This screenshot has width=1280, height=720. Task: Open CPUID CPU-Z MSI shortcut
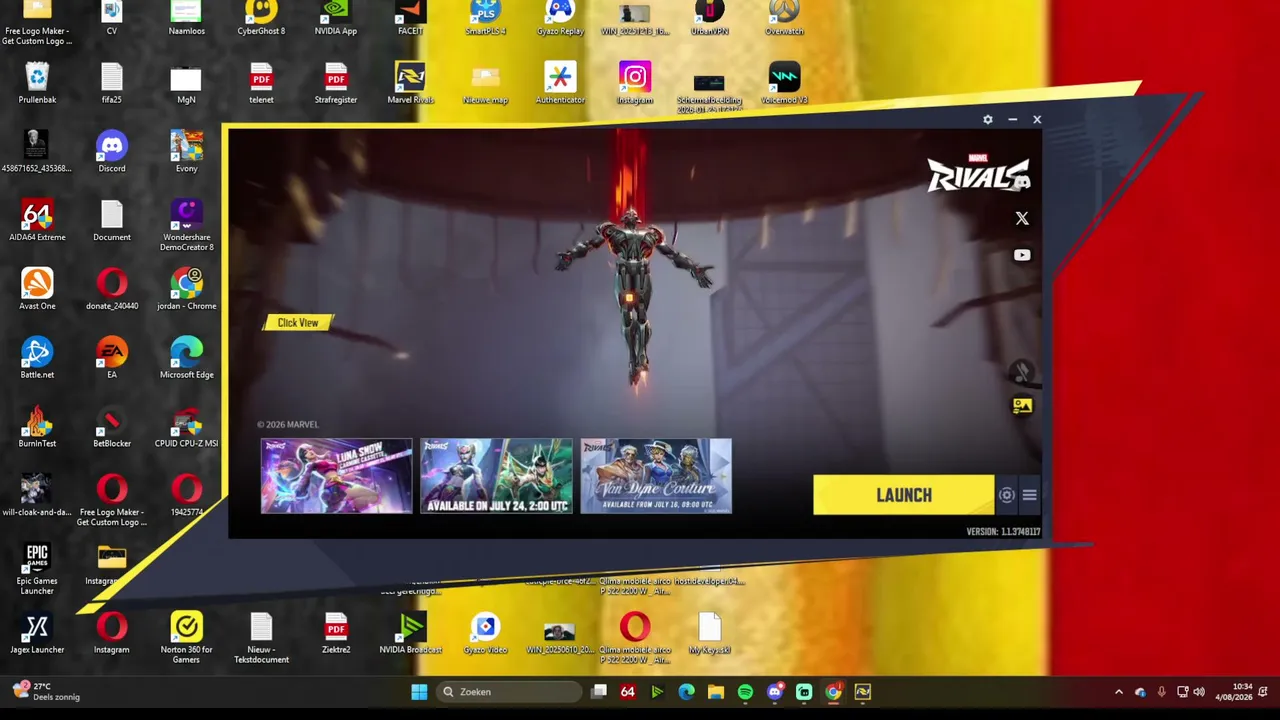[x=187, y=427]
